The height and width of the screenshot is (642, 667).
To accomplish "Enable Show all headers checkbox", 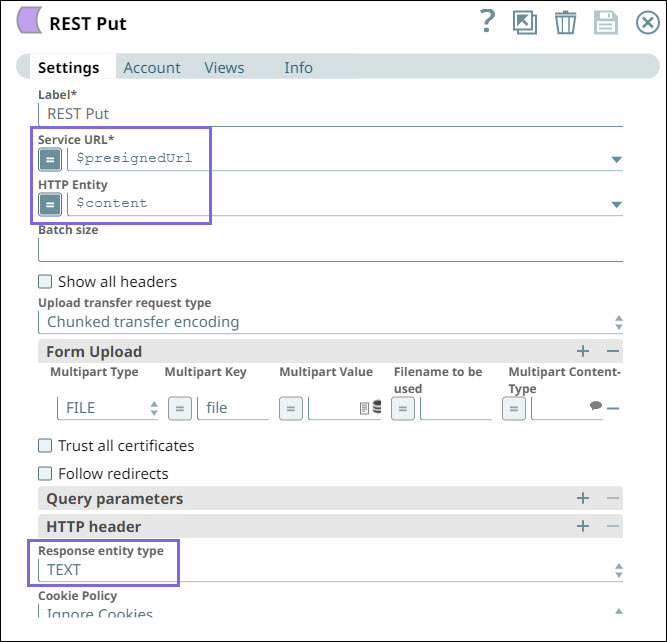I will click(45, 282).
